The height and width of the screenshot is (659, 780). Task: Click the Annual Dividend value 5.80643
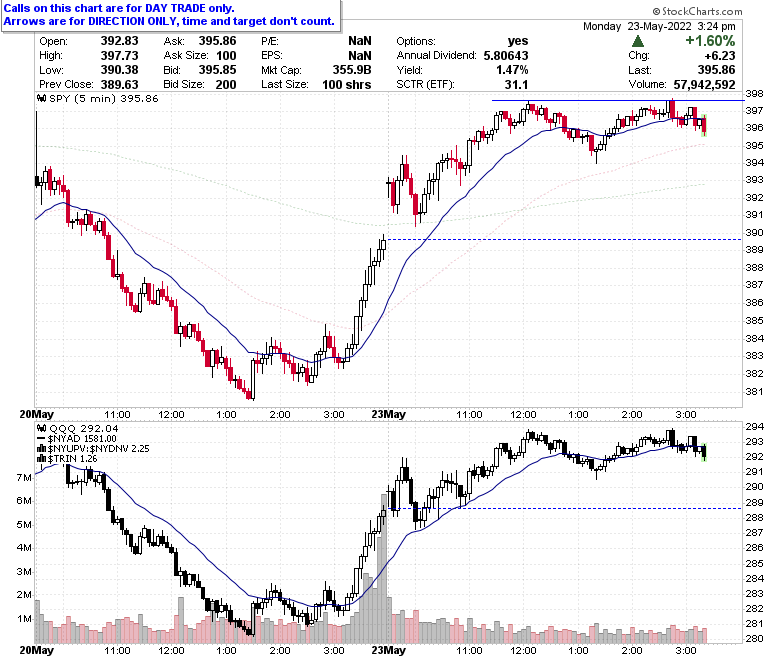[506, 56]
